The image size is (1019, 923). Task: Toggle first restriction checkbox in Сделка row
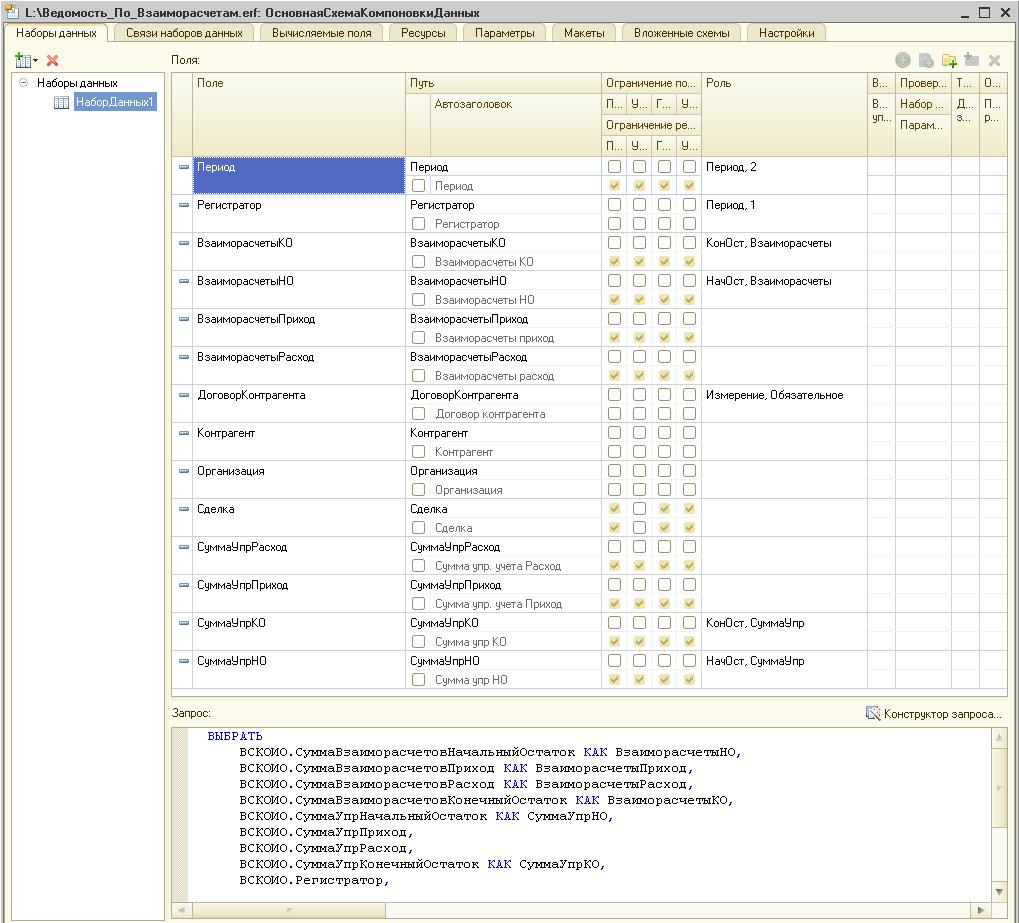click(x=614, y=509)
